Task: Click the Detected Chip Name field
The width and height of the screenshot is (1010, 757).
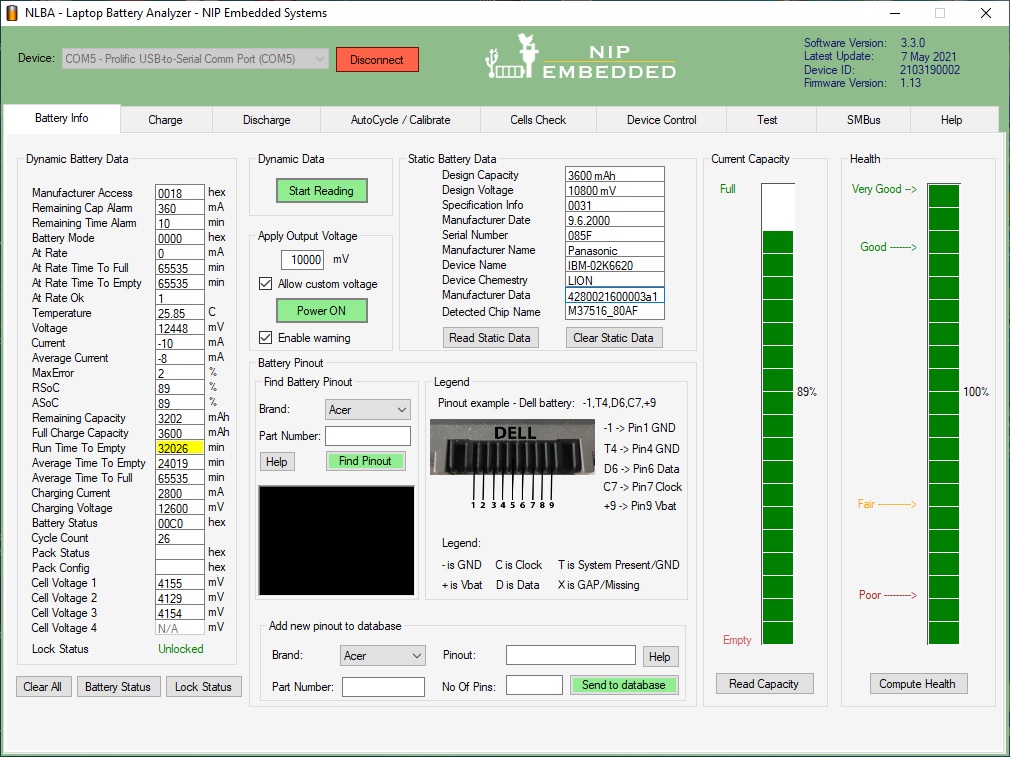Action: (615, 311)
